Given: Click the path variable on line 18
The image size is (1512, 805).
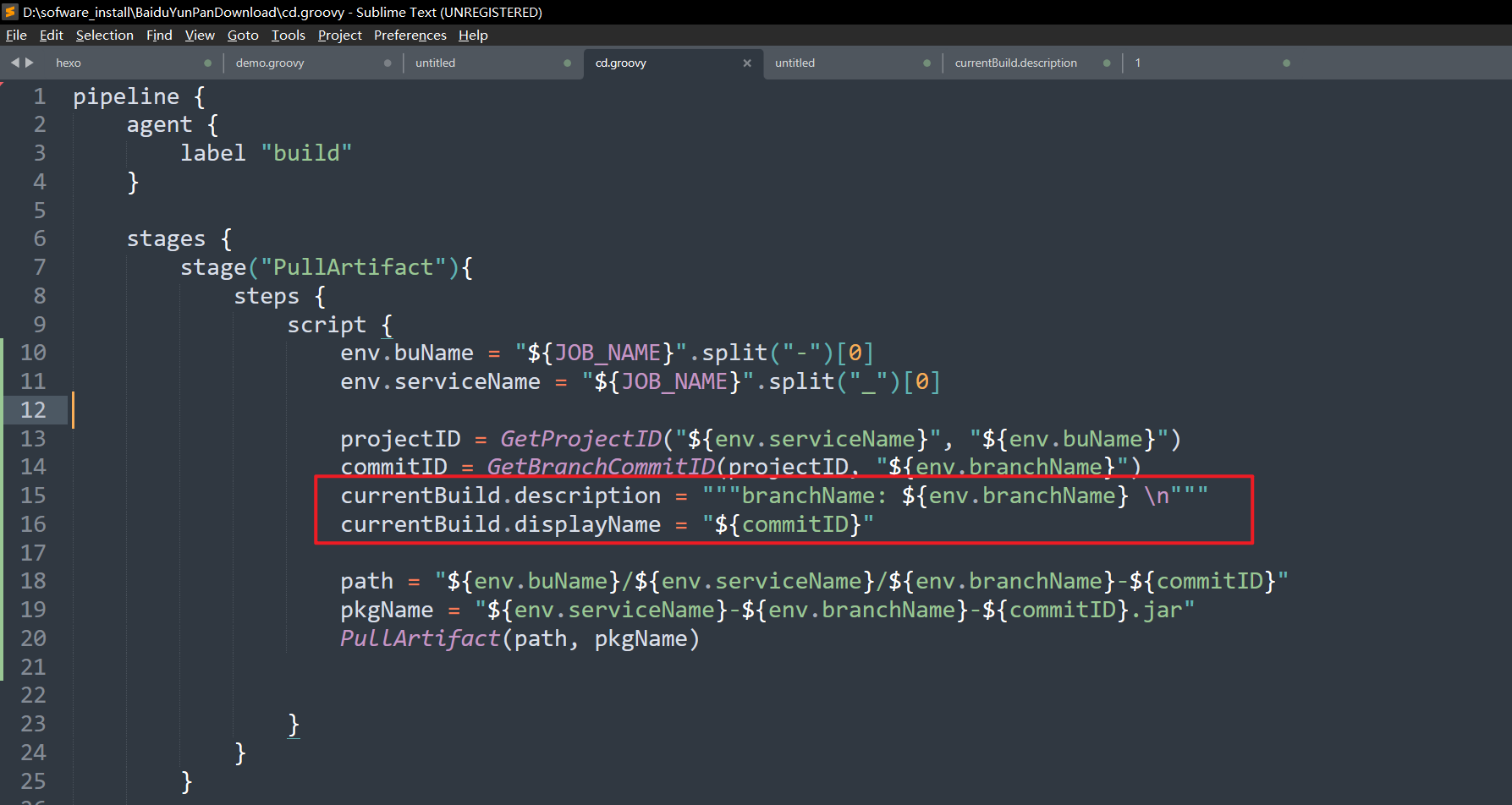Looking at the screenshot, I should pyautogui.click(x=366, y=581).
